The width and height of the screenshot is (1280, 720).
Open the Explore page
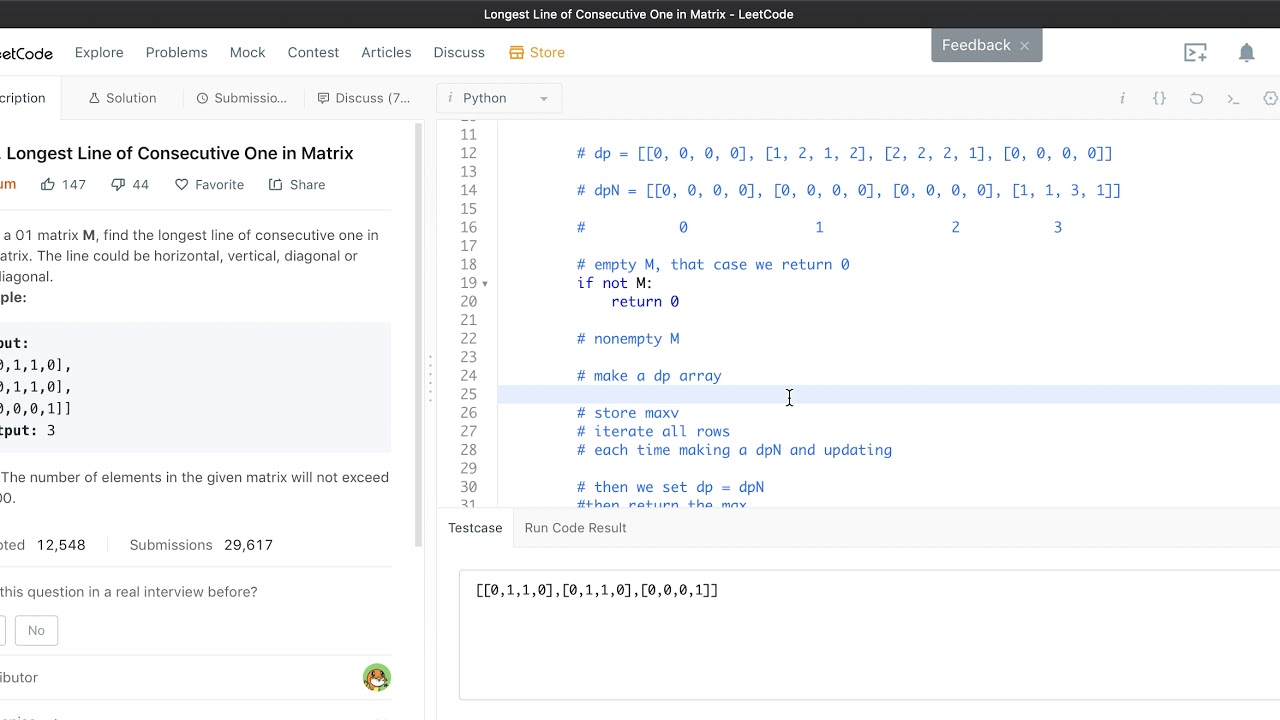click(x=99, y=53)
